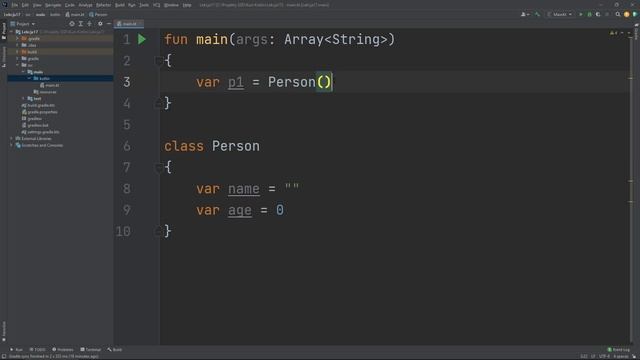Collapse the main folder in project tree
This screenshot has width=640, height=360.
(23, 72)
